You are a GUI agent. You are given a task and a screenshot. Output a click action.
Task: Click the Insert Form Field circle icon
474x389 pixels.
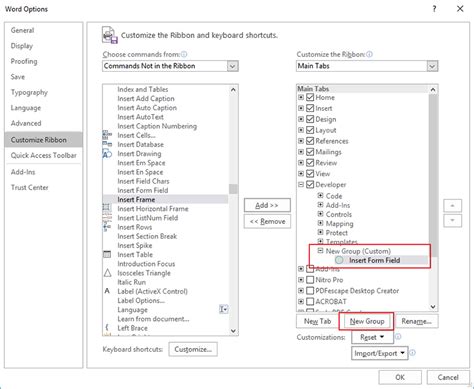point(339,260)
